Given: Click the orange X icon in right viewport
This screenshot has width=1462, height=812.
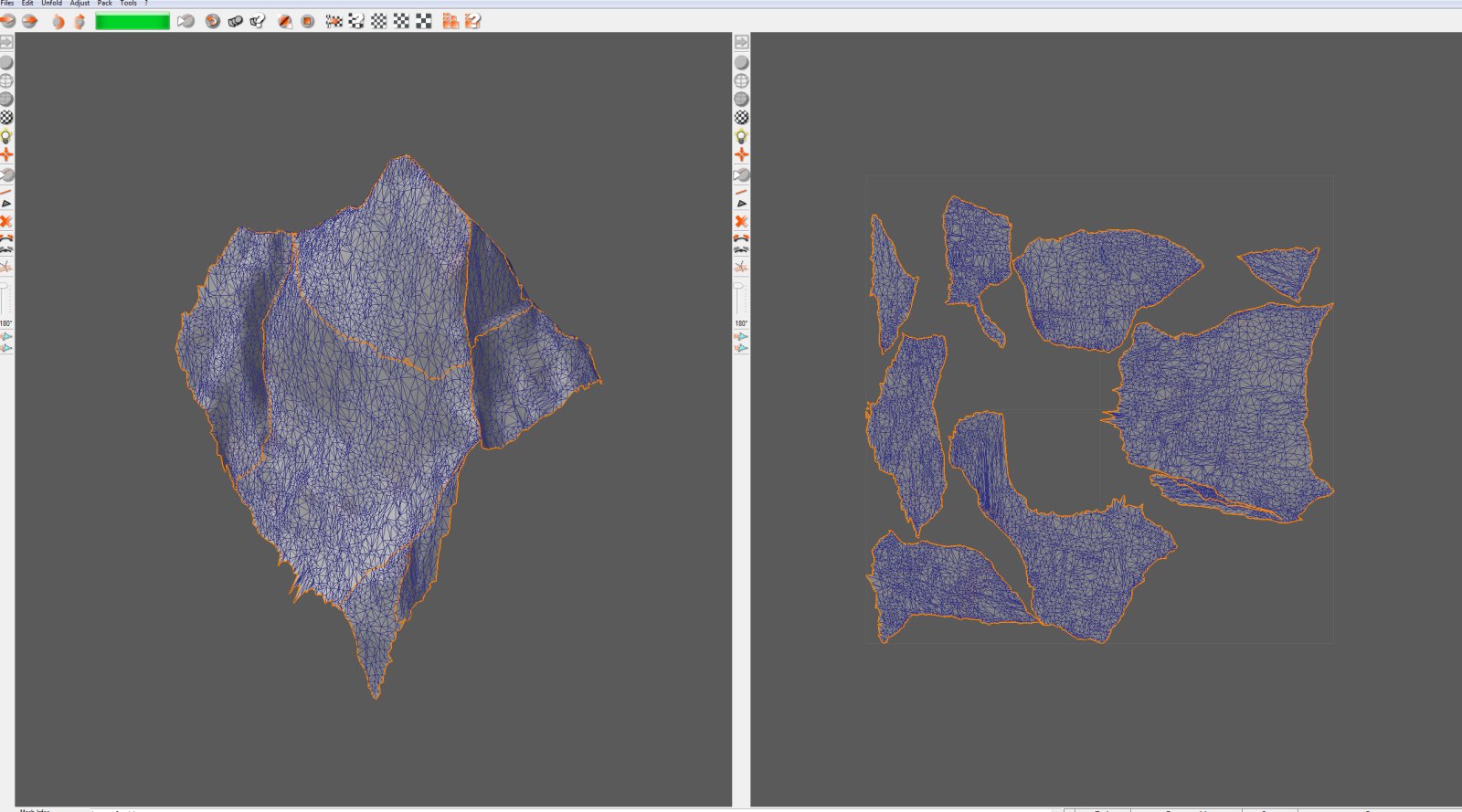Looking at the screenshot, I should pos(741,221).
